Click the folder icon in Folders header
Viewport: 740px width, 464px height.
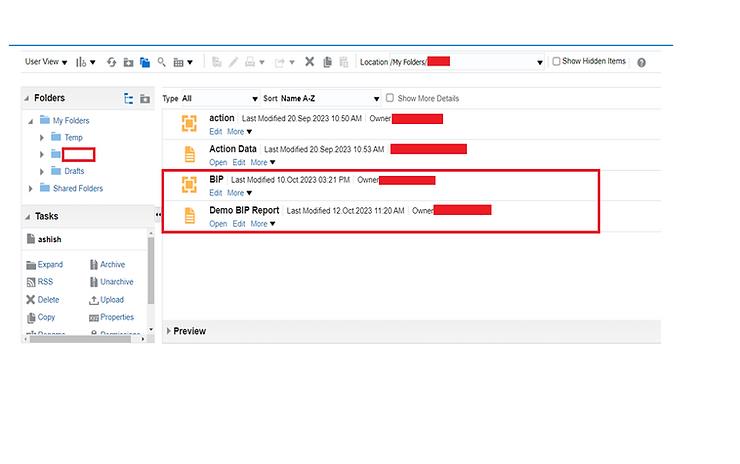click(x=145, y=99)
